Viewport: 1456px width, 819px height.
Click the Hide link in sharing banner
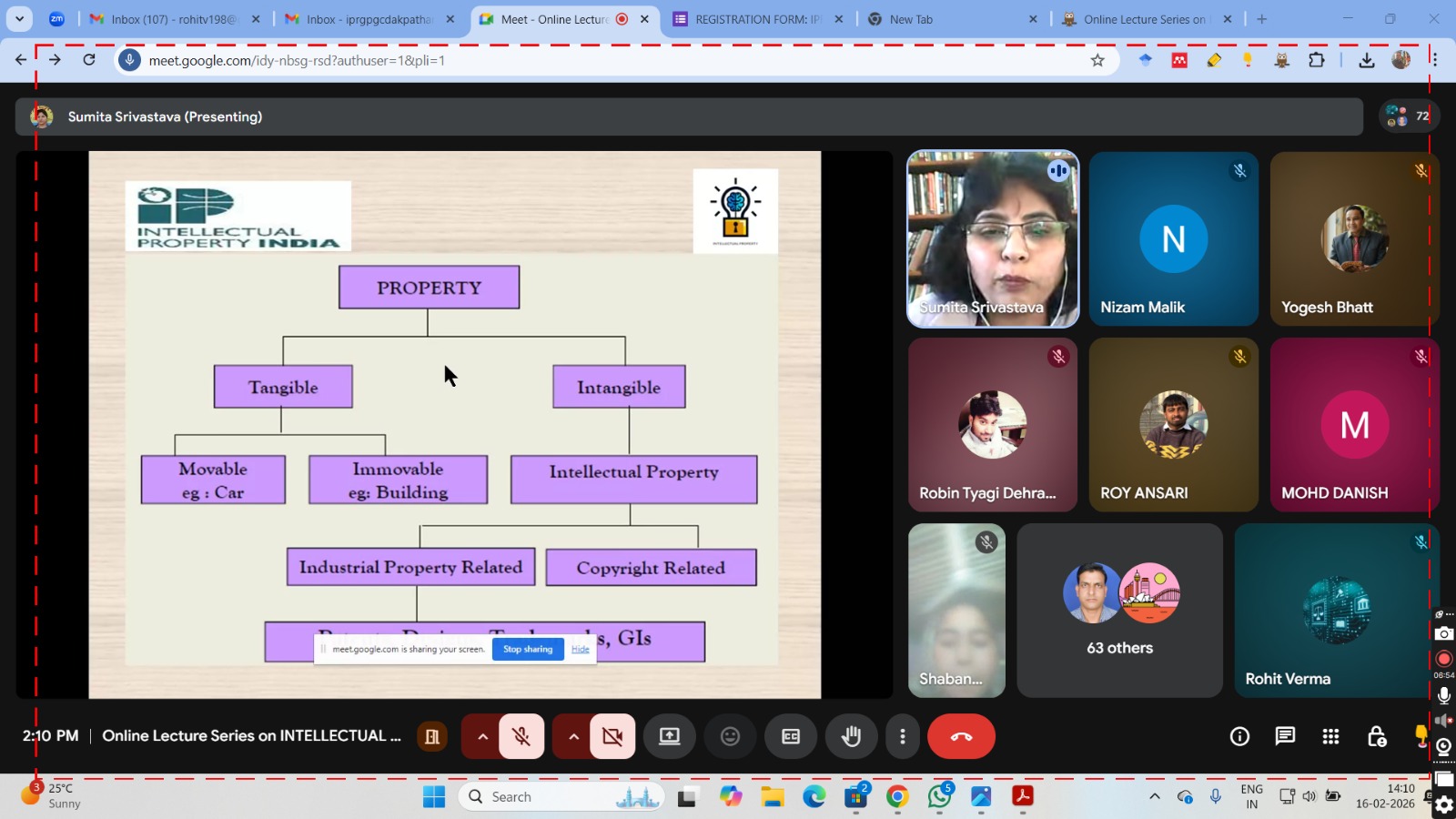581,649
